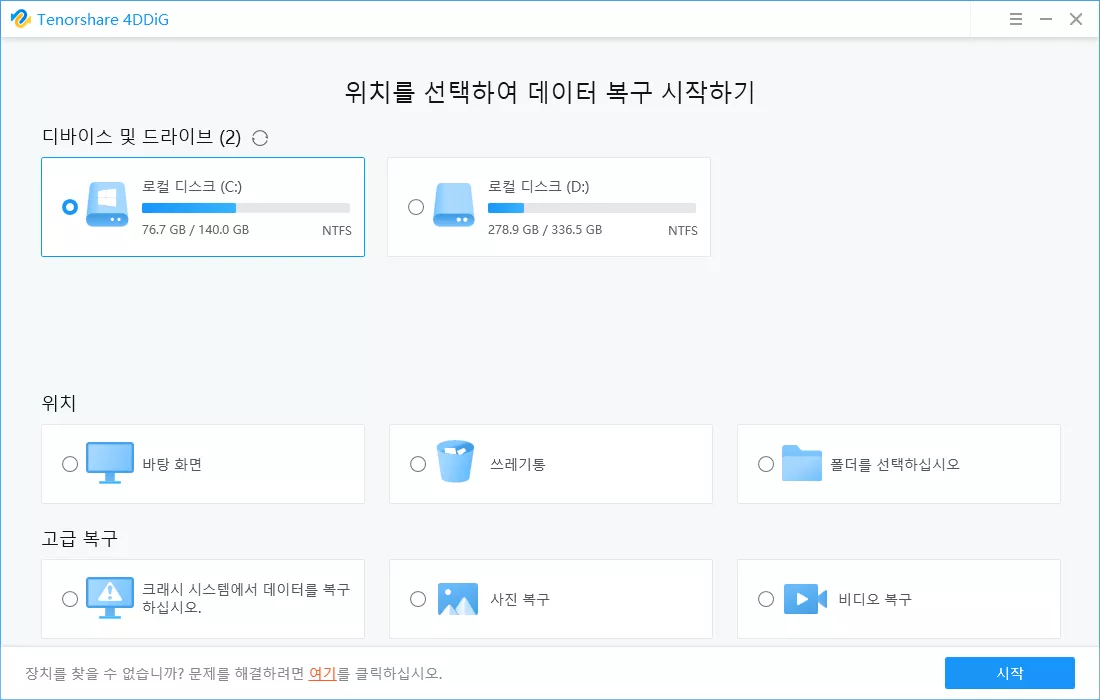Select the 로컬 디스크 (C:) radio button

click(69, 207)
